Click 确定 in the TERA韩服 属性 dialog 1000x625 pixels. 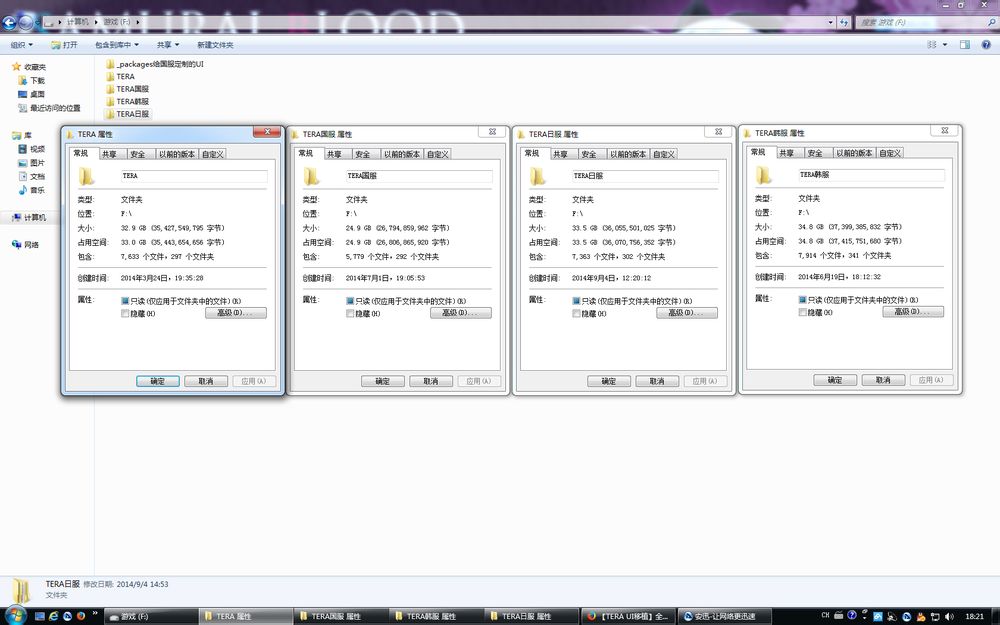click(835, 380)
